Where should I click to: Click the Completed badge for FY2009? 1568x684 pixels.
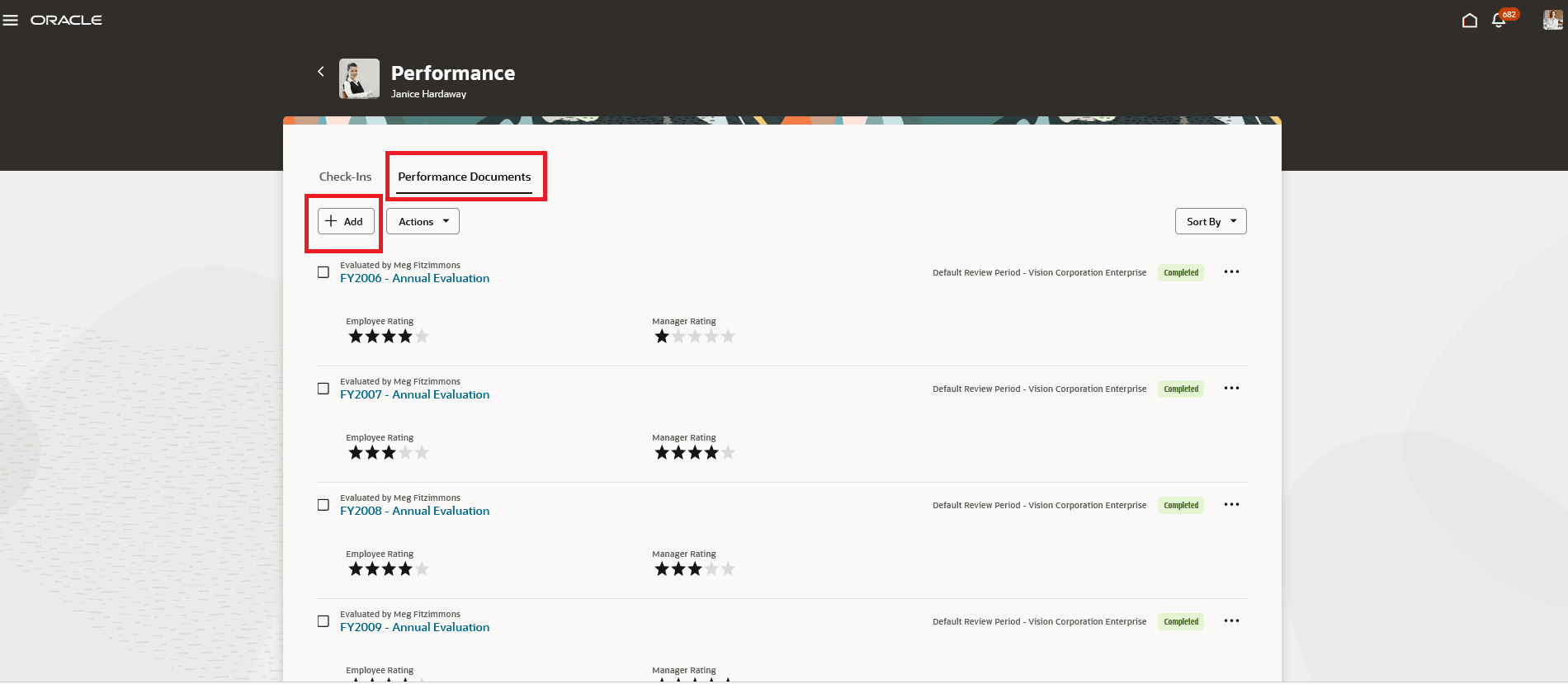tap(1181, 622)
